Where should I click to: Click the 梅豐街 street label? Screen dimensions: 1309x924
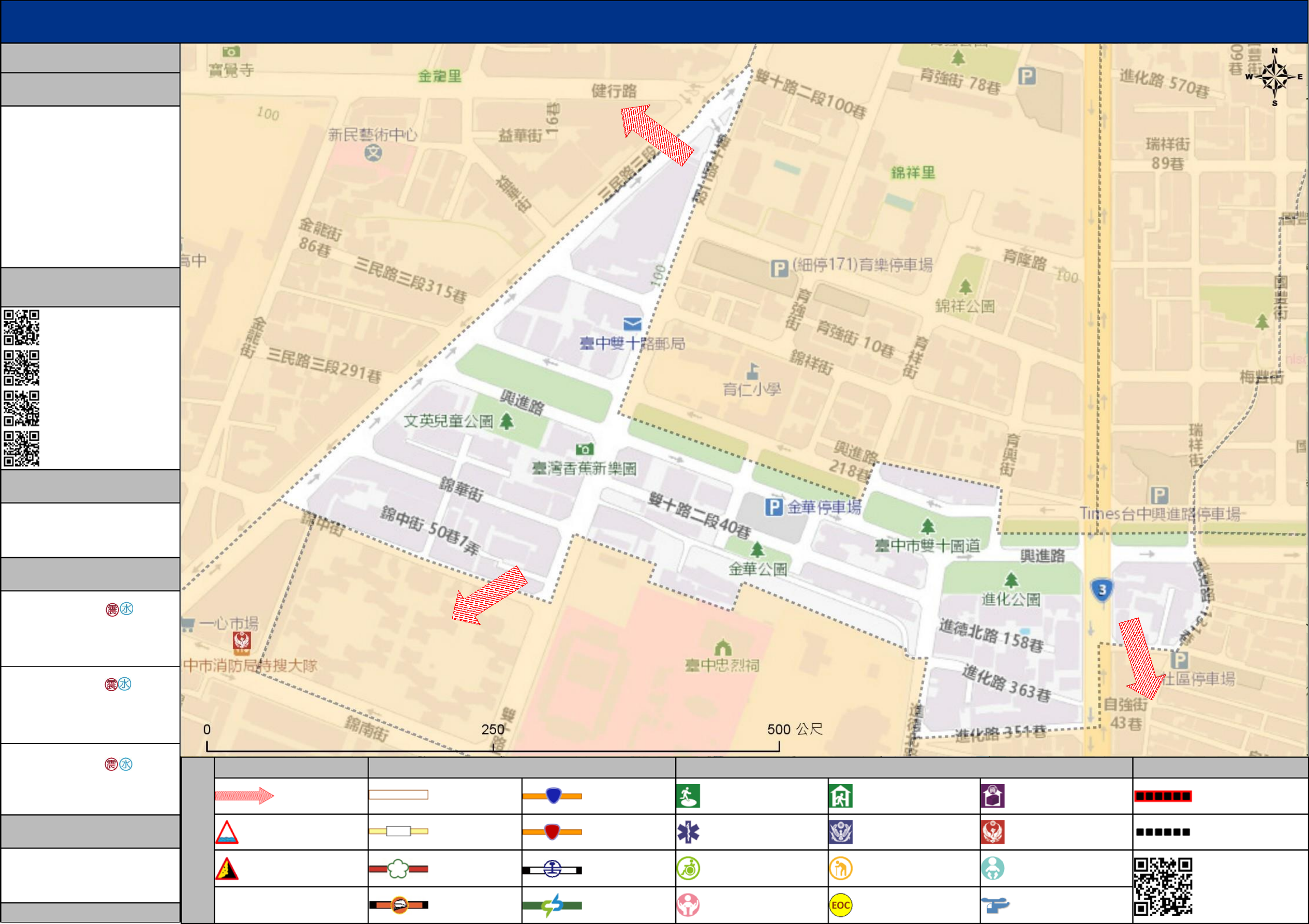point(1262,377)
